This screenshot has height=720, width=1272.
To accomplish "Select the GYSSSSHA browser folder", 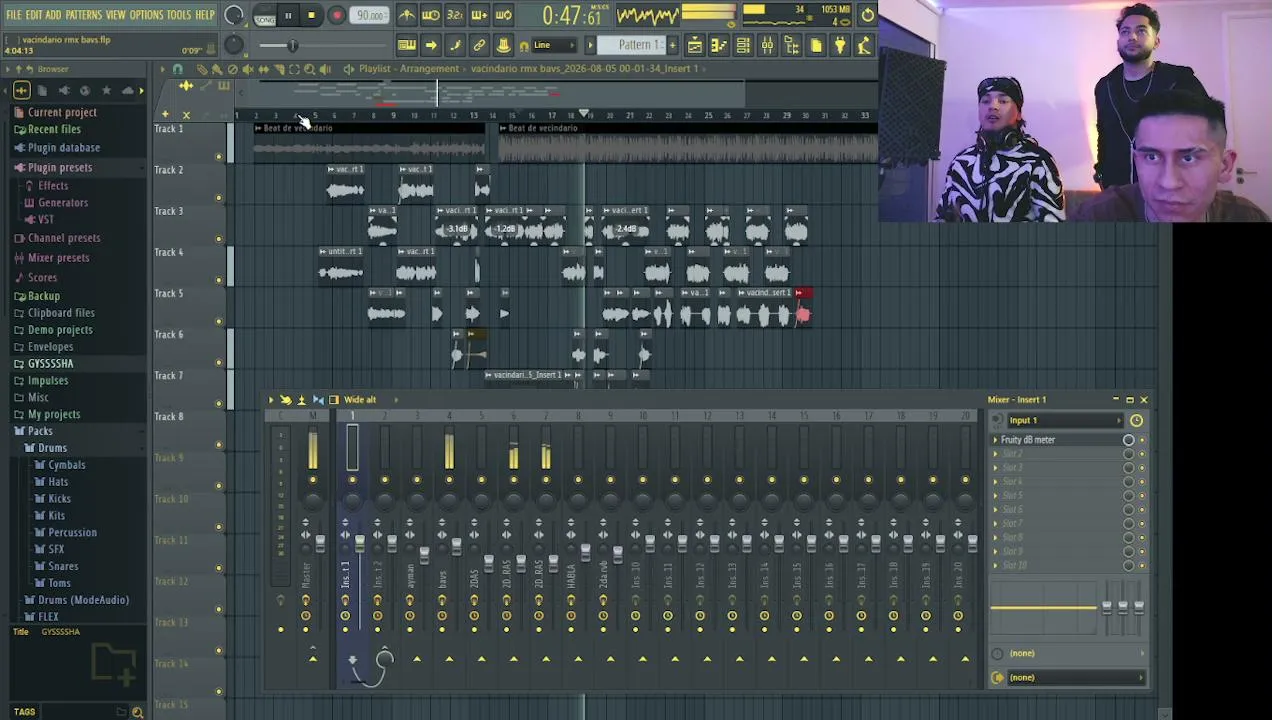I will point(50,364).
